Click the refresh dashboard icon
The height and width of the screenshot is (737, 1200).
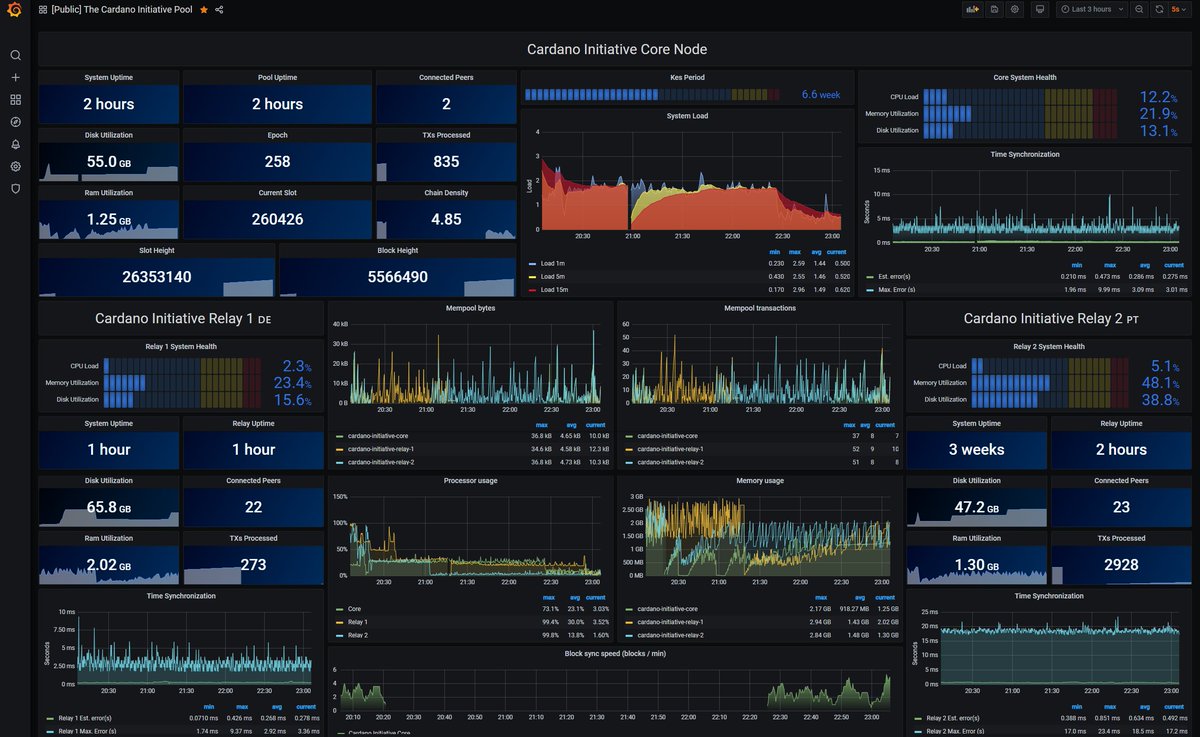tap(1159, 9)
